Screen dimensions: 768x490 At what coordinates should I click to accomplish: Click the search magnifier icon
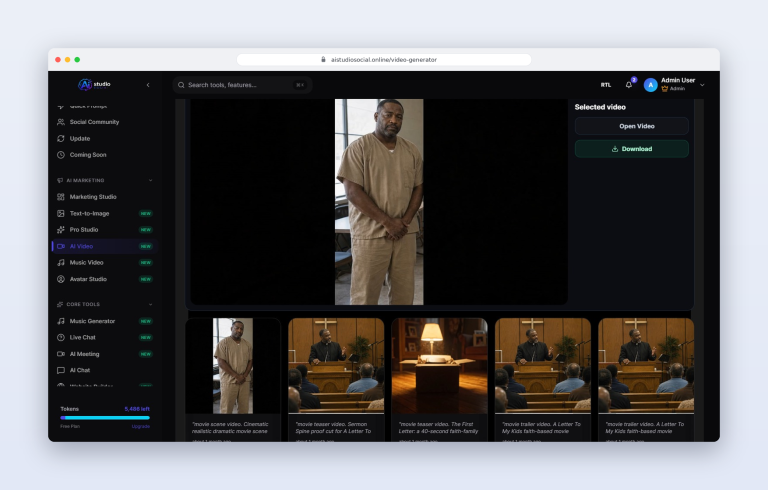pyautogui.click(x=181, y=85)
